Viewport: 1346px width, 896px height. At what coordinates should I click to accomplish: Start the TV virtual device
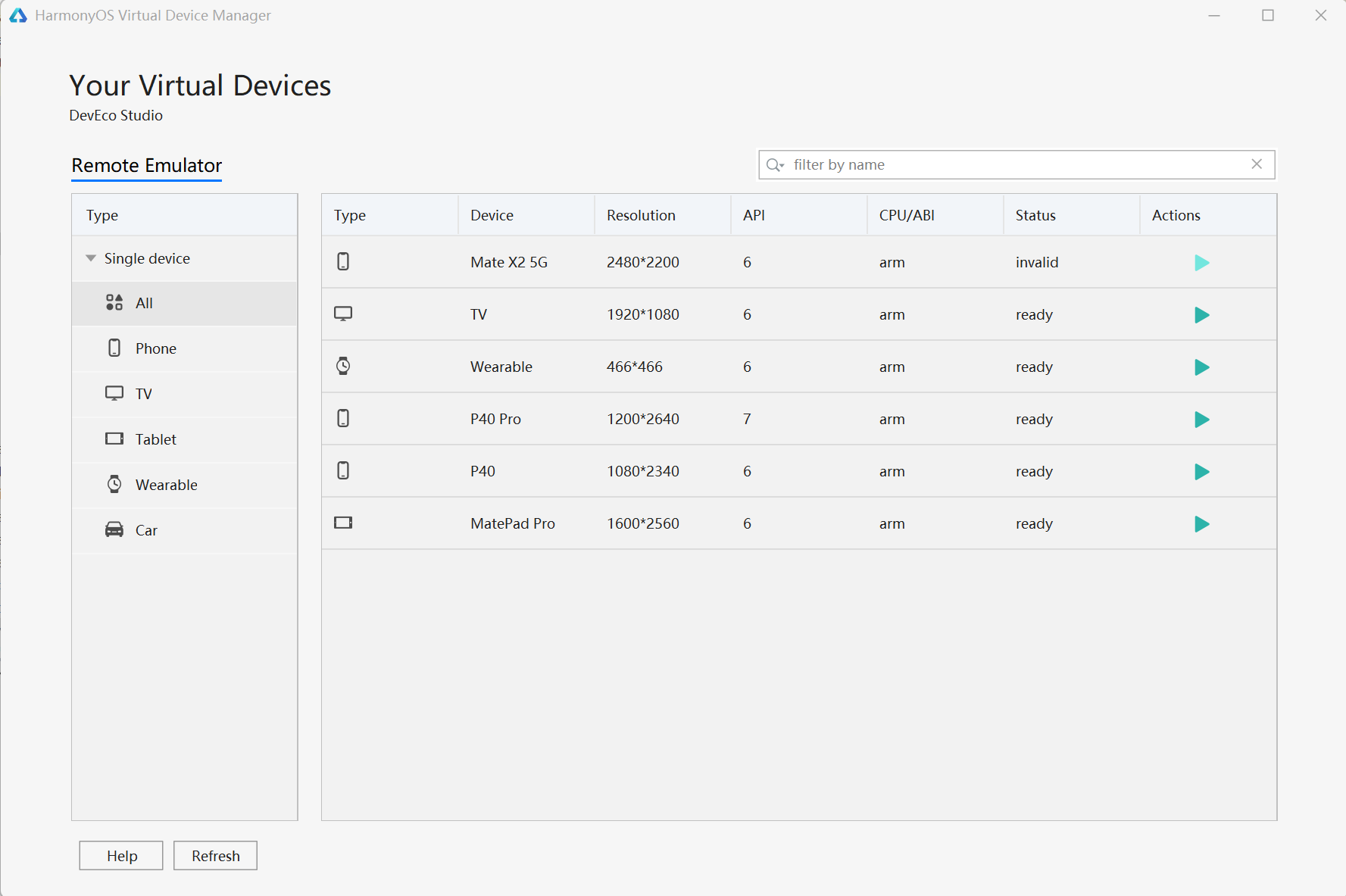[x=1201, y=315]
